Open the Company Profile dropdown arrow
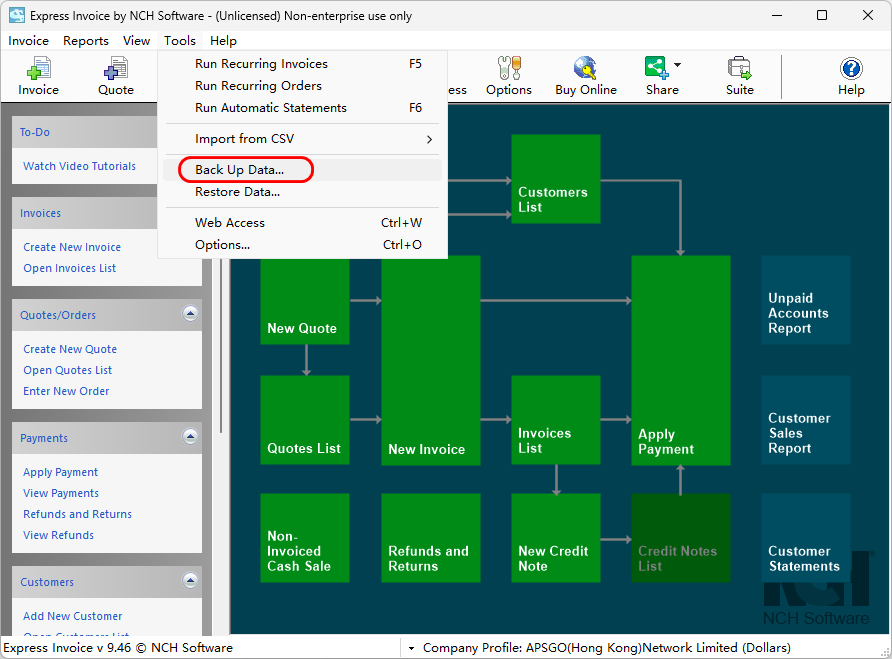 (x=411, y=648)
